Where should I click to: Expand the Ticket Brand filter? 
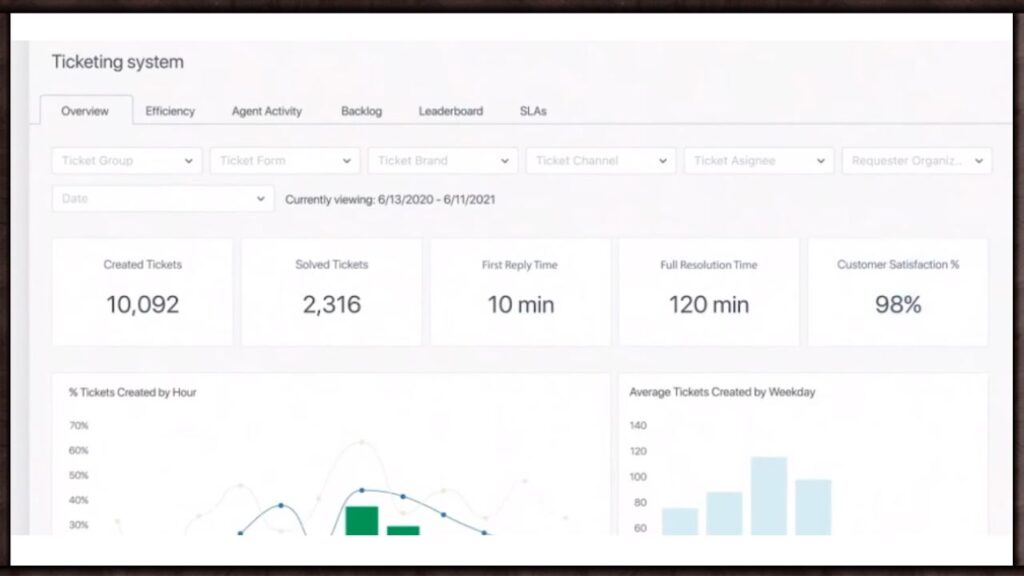click(443, 161)
